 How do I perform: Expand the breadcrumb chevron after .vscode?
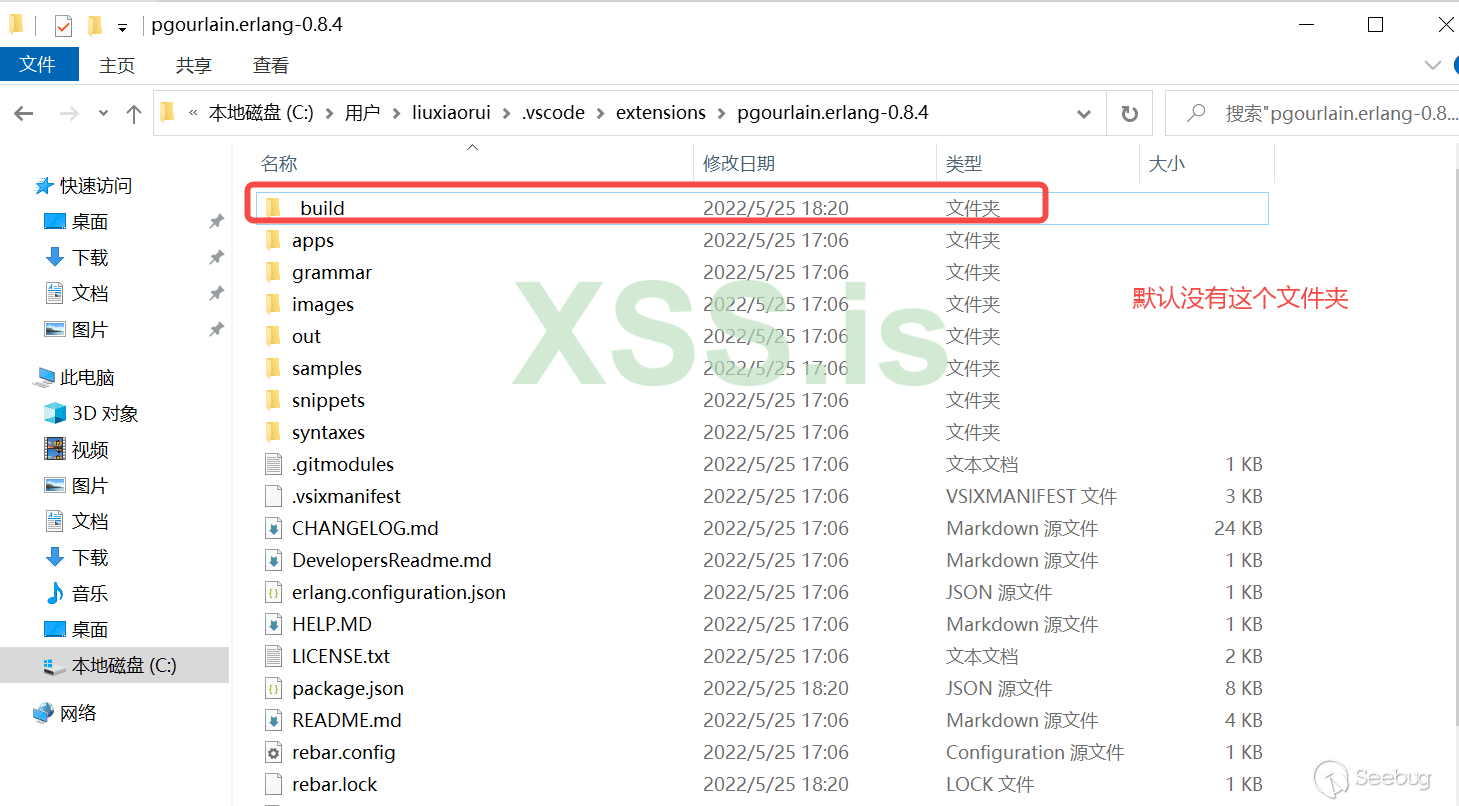(x=601, y=113)
